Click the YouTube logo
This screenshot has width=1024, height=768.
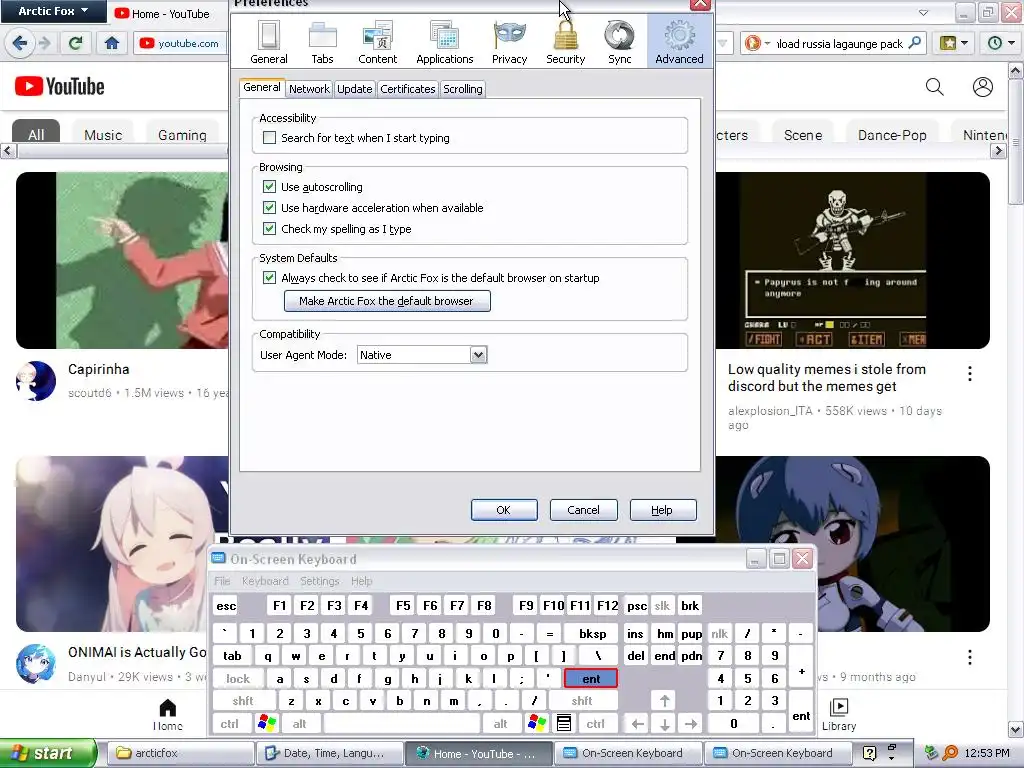point(59,86)
